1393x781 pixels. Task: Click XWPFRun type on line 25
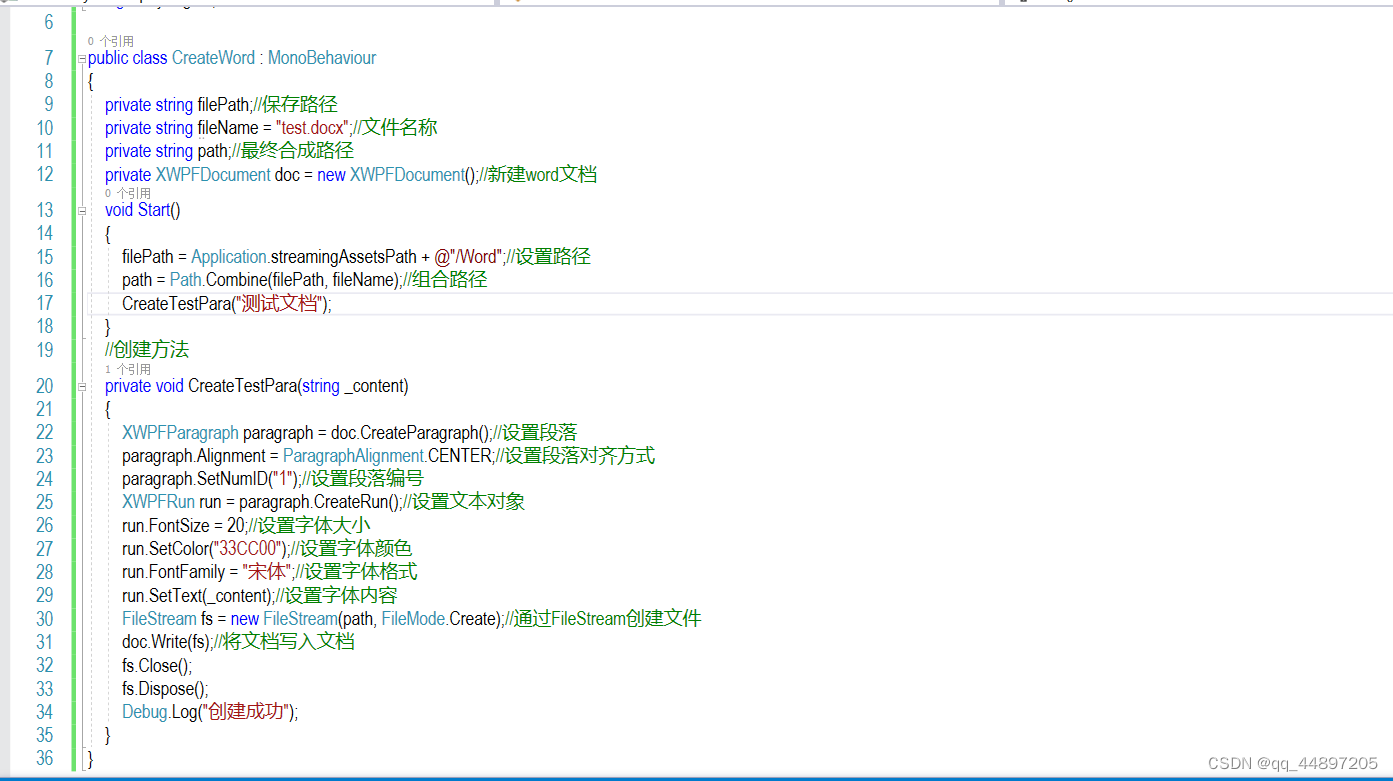point(159,502)
